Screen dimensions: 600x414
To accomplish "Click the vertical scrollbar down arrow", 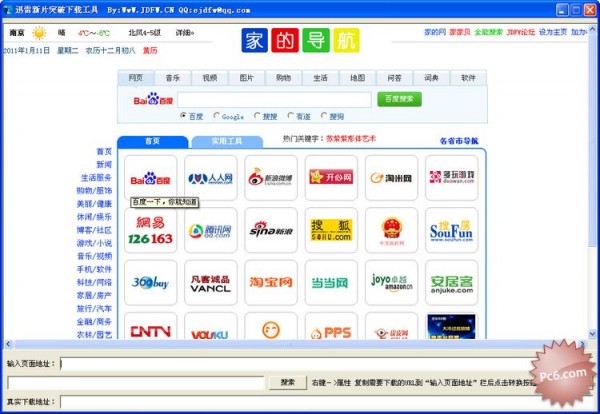I will point(593,334).
